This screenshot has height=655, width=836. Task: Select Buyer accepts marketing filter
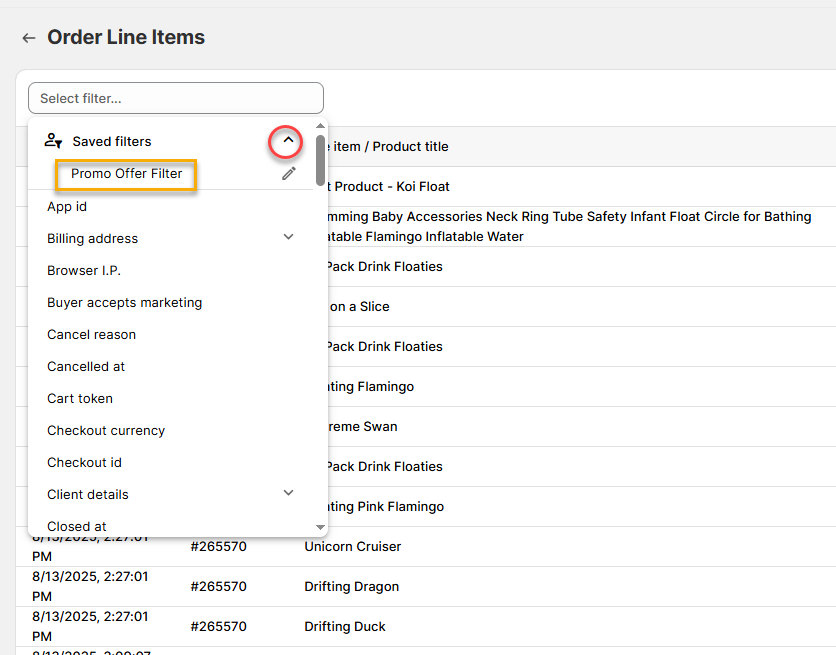(x=124, y=302)
